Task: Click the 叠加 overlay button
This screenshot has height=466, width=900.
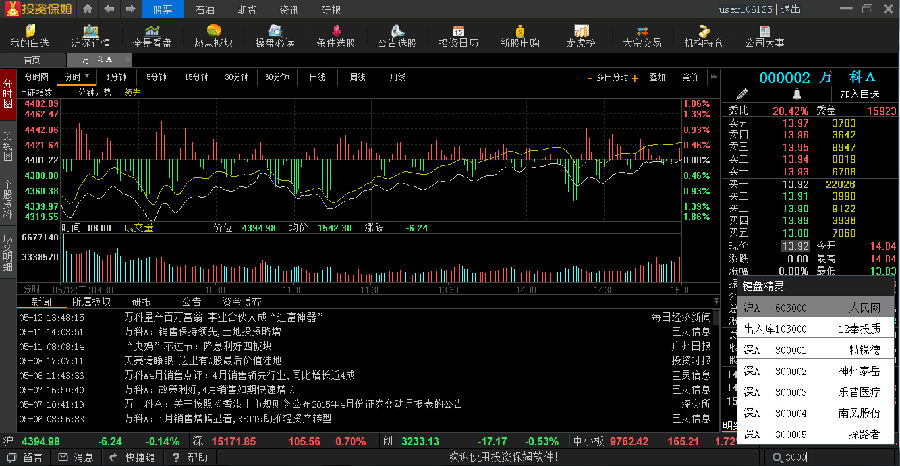Action: (657, 77)
